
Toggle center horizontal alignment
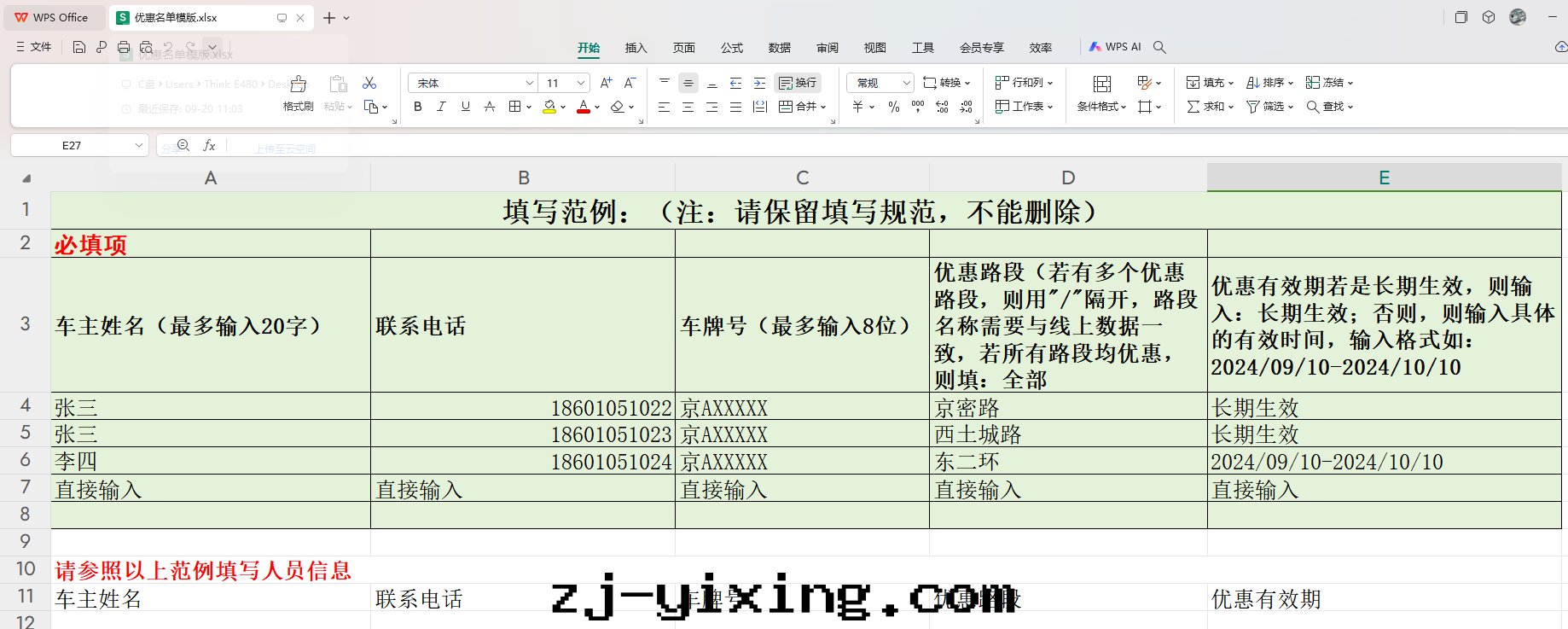tap(688, 107)
